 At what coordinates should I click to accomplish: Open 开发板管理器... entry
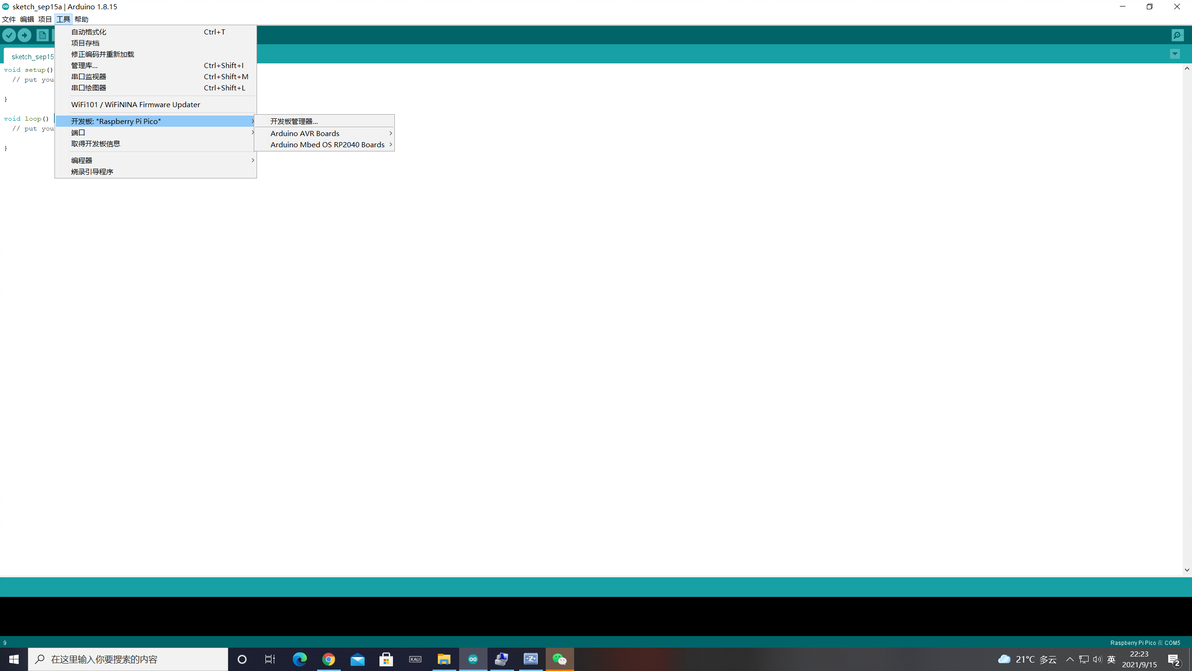325,122
